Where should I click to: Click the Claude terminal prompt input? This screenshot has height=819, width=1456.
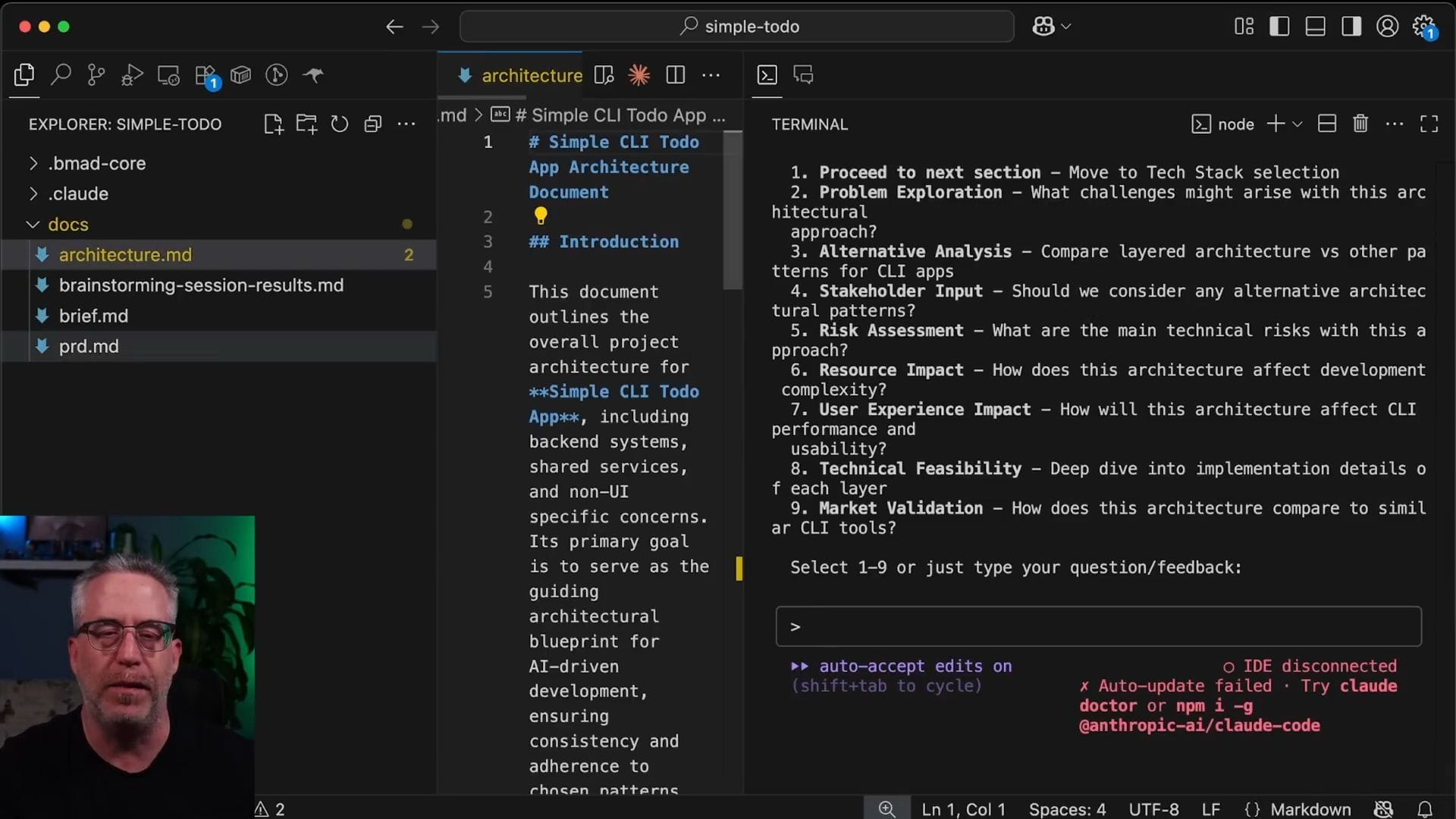pyautogui.click(x=1098, y=626)
